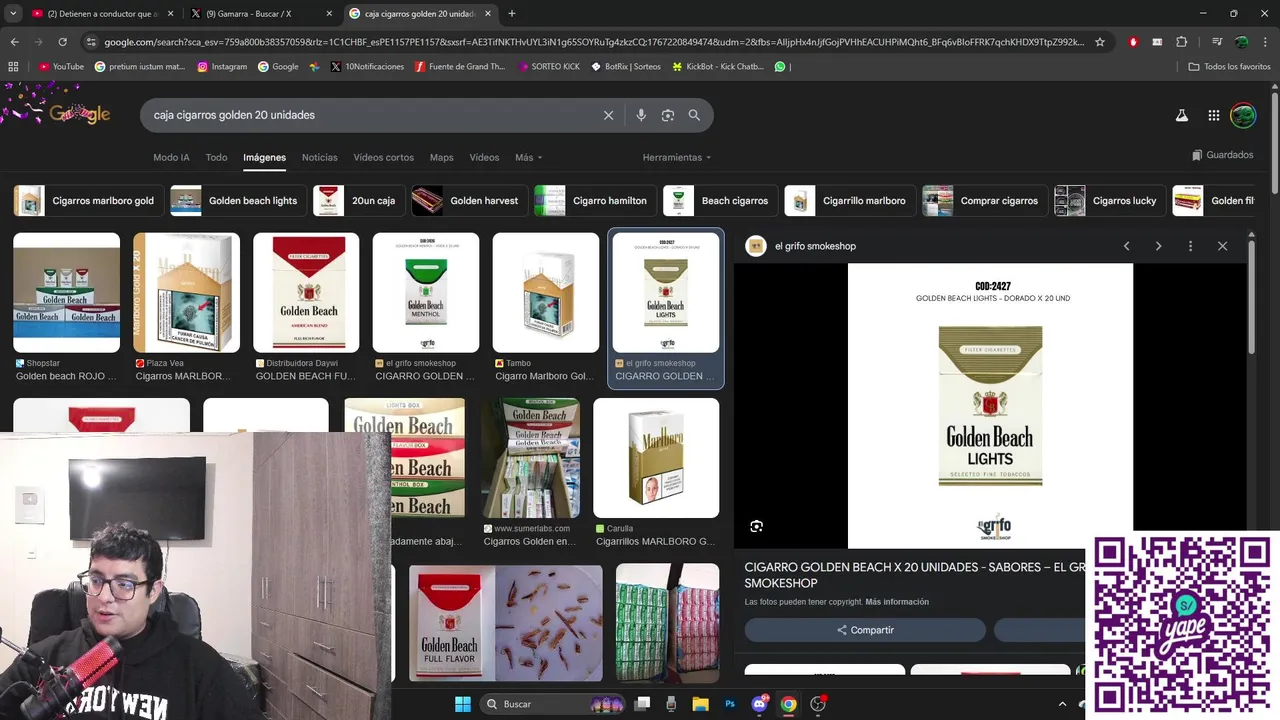The image size is (1280, 720).
Task: Open the Shopstar Golden beach ROJO thumbnail
Action: [x=66, y=293]
